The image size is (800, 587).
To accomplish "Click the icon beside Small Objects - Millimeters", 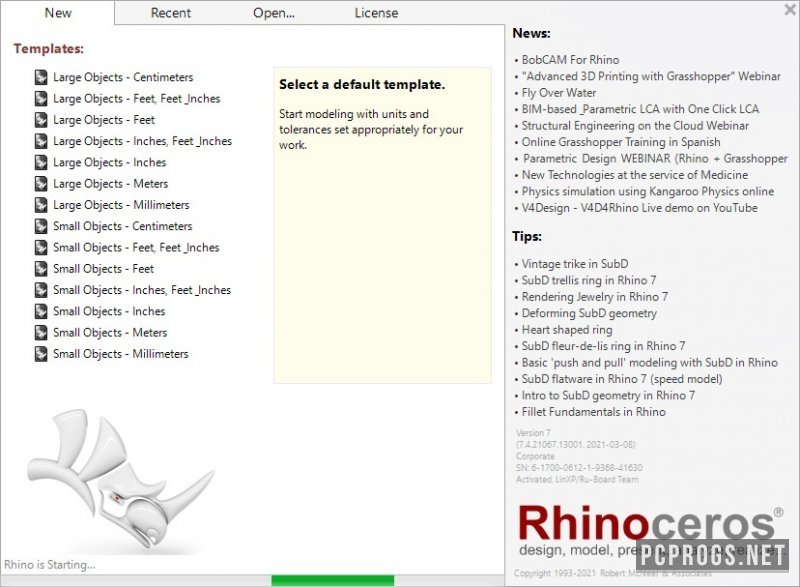I will [41, 354].
